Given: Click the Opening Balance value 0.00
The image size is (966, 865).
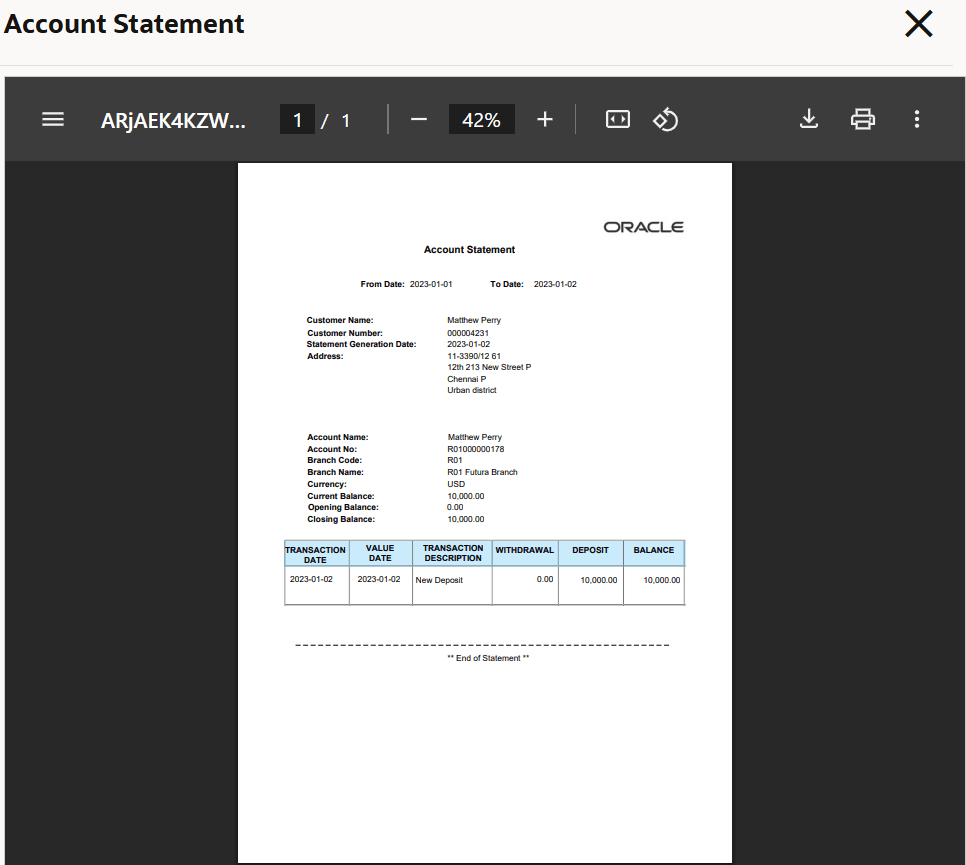Looking at the screenshot, I should (x=455, y=507).
